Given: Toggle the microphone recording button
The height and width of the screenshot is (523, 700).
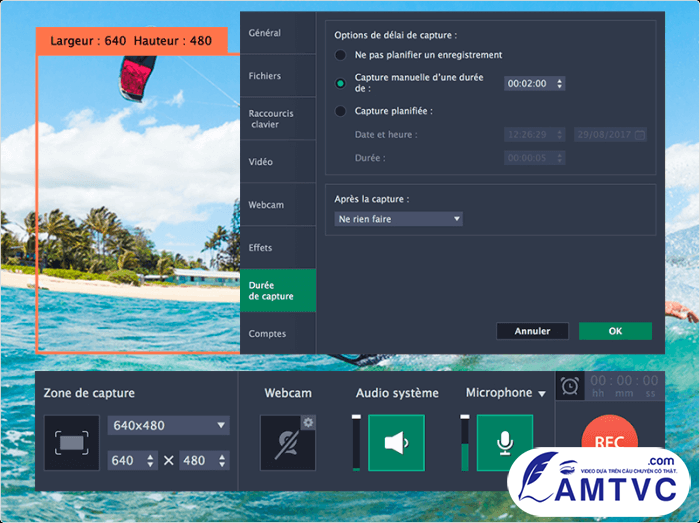Looking at the screenshot, I should point(505,443).
